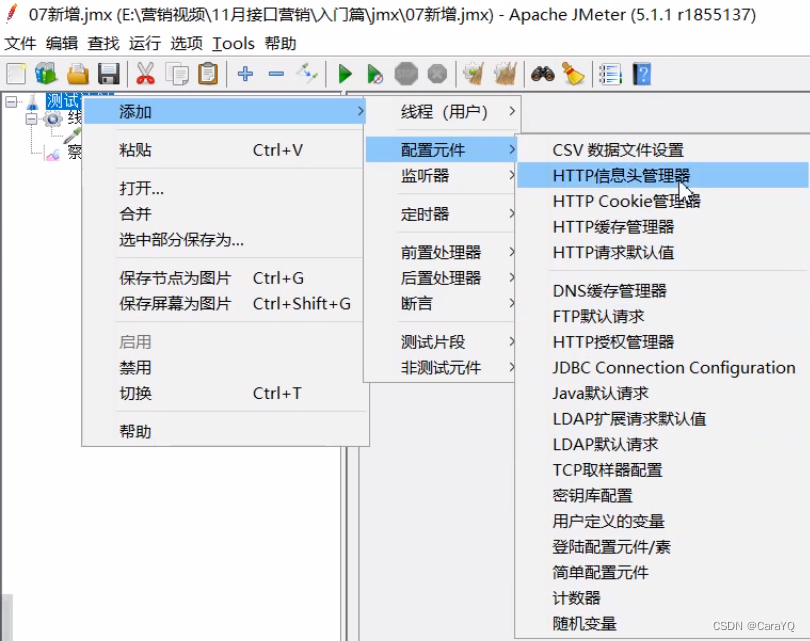Click the Shutdown test icon

(x=438, y=74)
